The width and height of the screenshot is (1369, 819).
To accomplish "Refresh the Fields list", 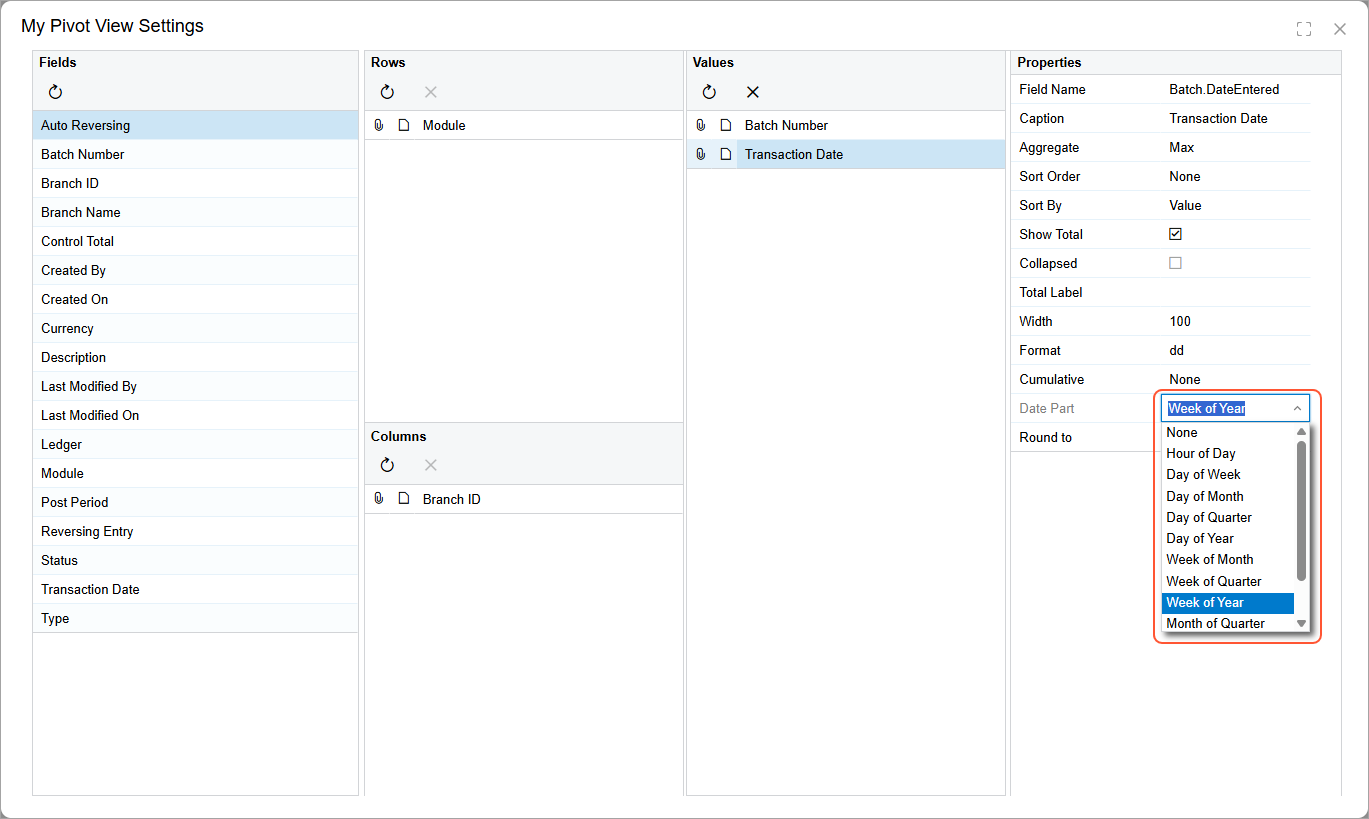I will tap(55, 92).
